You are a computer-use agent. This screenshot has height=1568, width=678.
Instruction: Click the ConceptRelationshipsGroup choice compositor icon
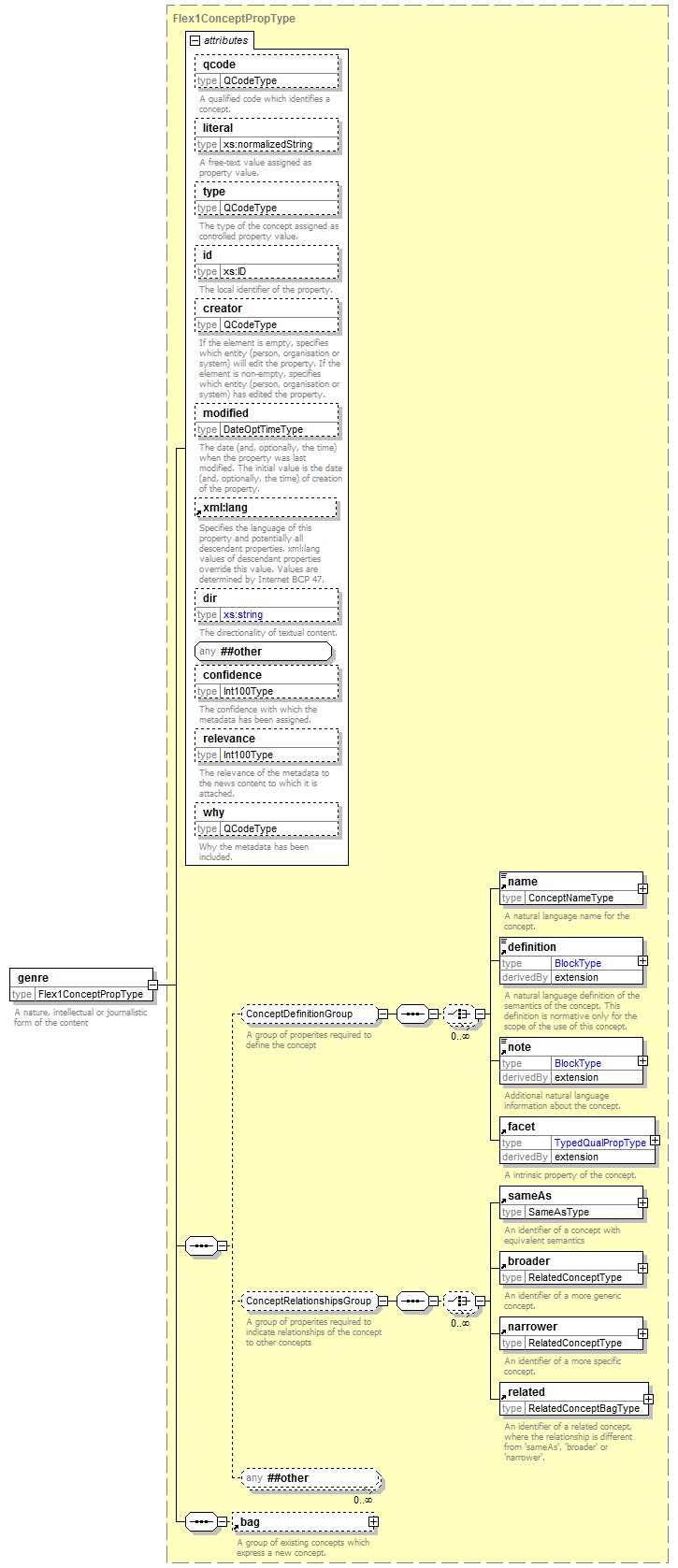coord(458,1301)
